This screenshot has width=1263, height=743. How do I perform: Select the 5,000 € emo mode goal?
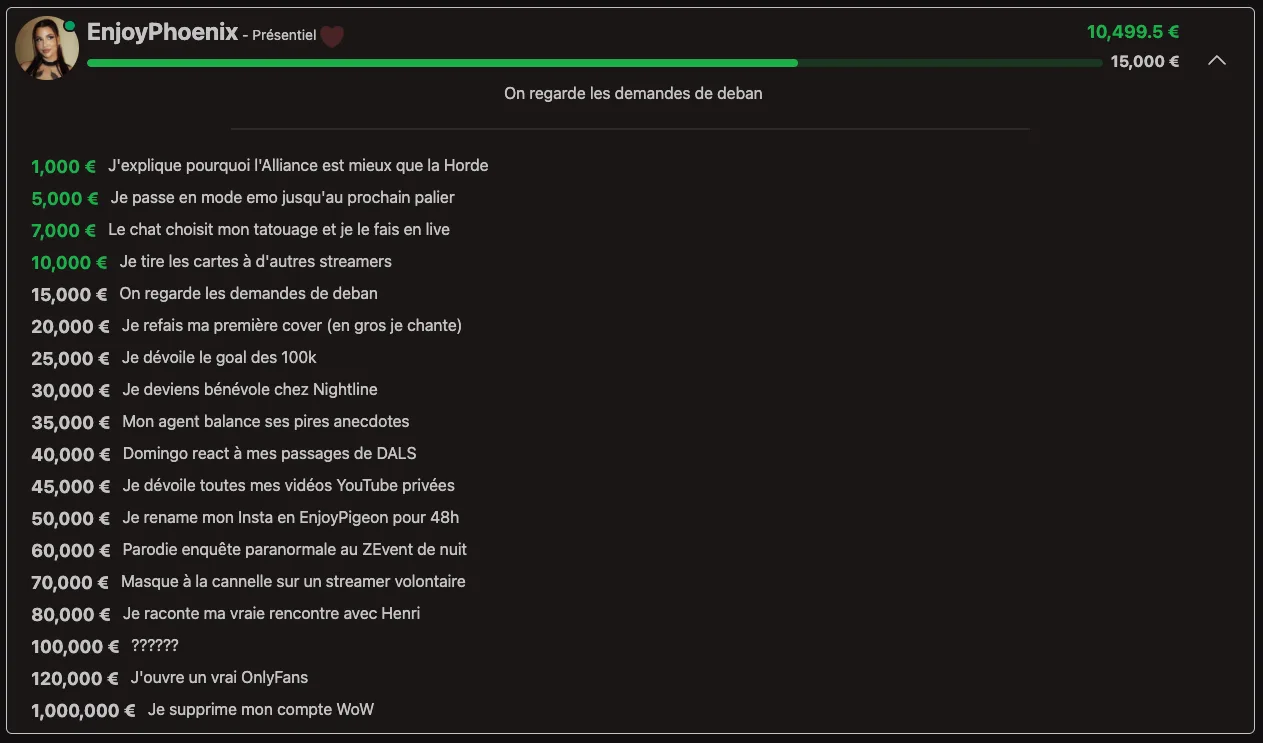coord(243,198)
